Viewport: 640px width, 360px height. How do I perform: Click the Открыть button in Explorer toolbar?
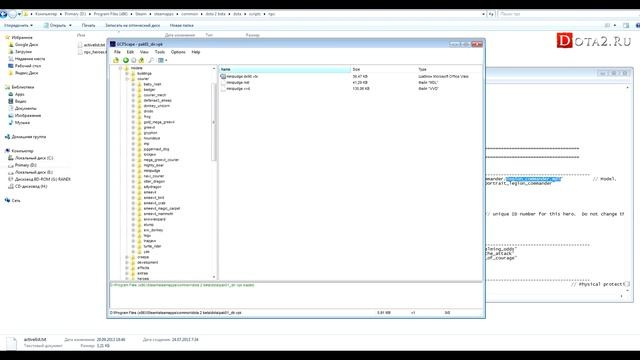click(x=58, y=25)
